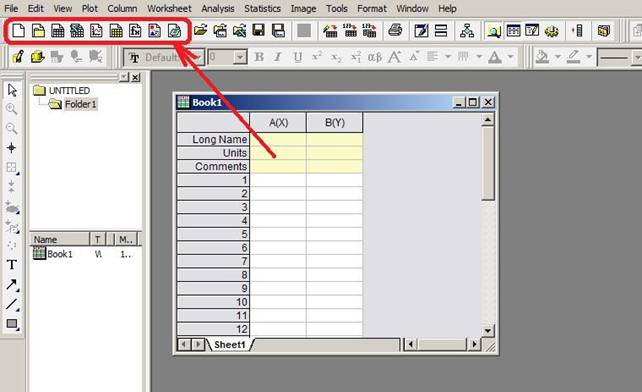Open the Analysis menu
Screen dimensions: 642x392
click(217, 8)
